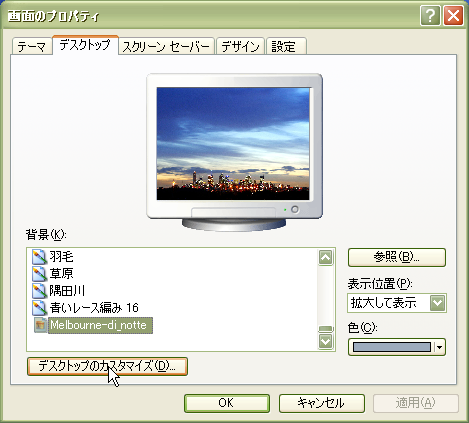469x423 pixels.
Task: Click the Melbourne skyline monitor preview
Action: point(233,144)
